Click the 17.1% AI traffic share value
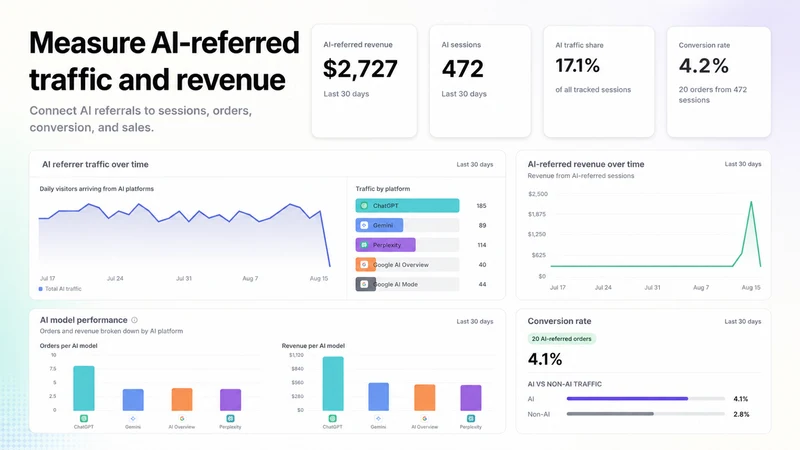The width and height of the screenshot is (800, 450). [x=578, y=65]
